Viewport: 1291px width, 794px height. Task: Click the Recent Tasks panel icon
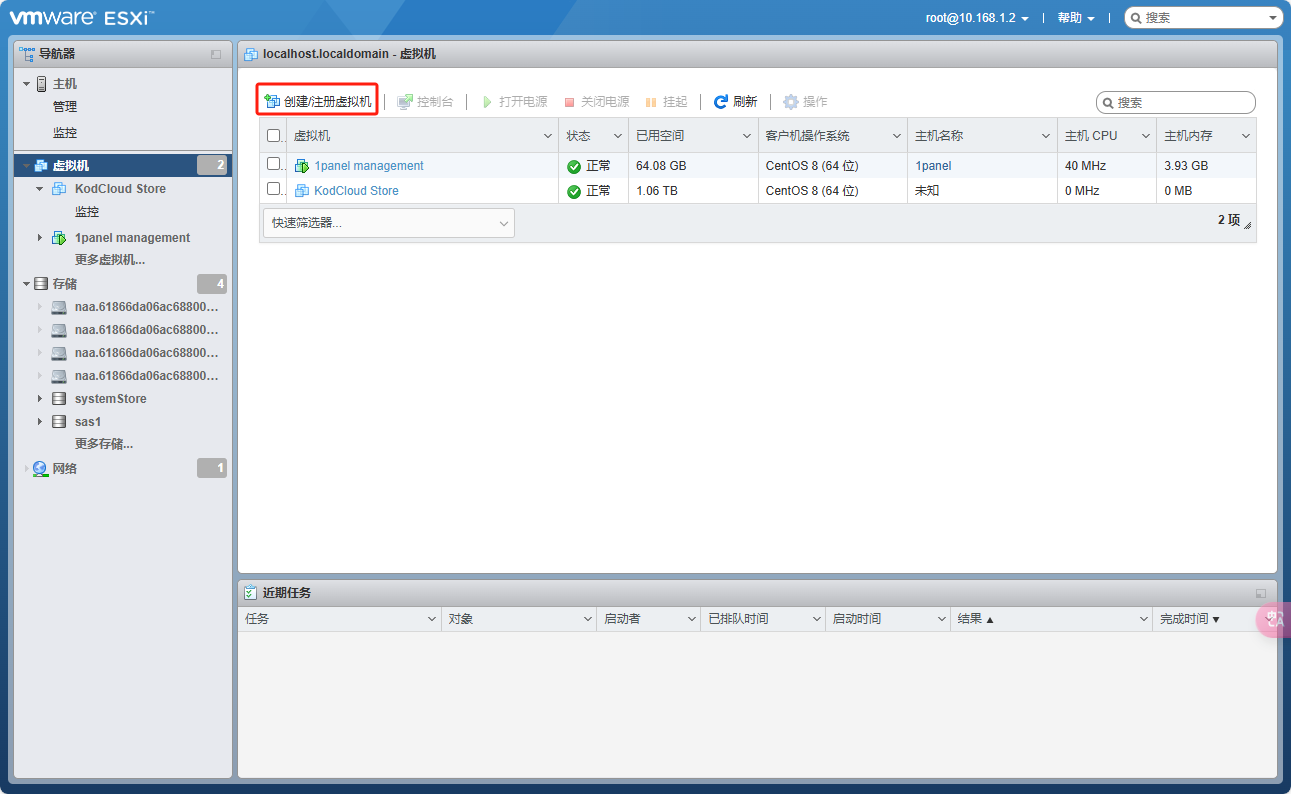[x=251, y=593]
